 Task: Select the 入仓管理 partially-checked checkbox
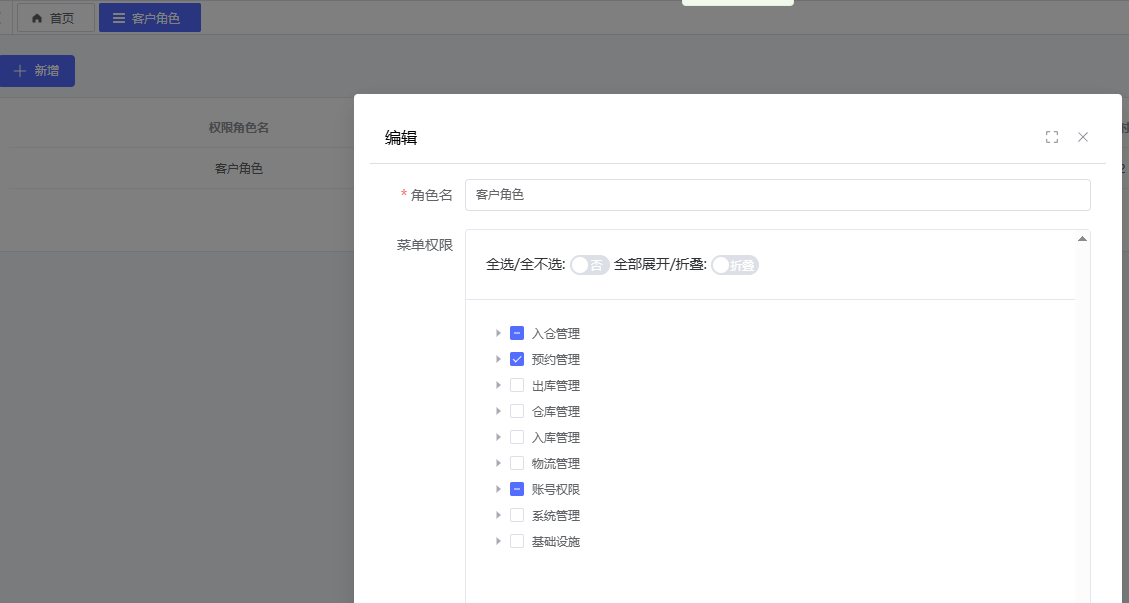pyautogui.click(x=517, y=333)
